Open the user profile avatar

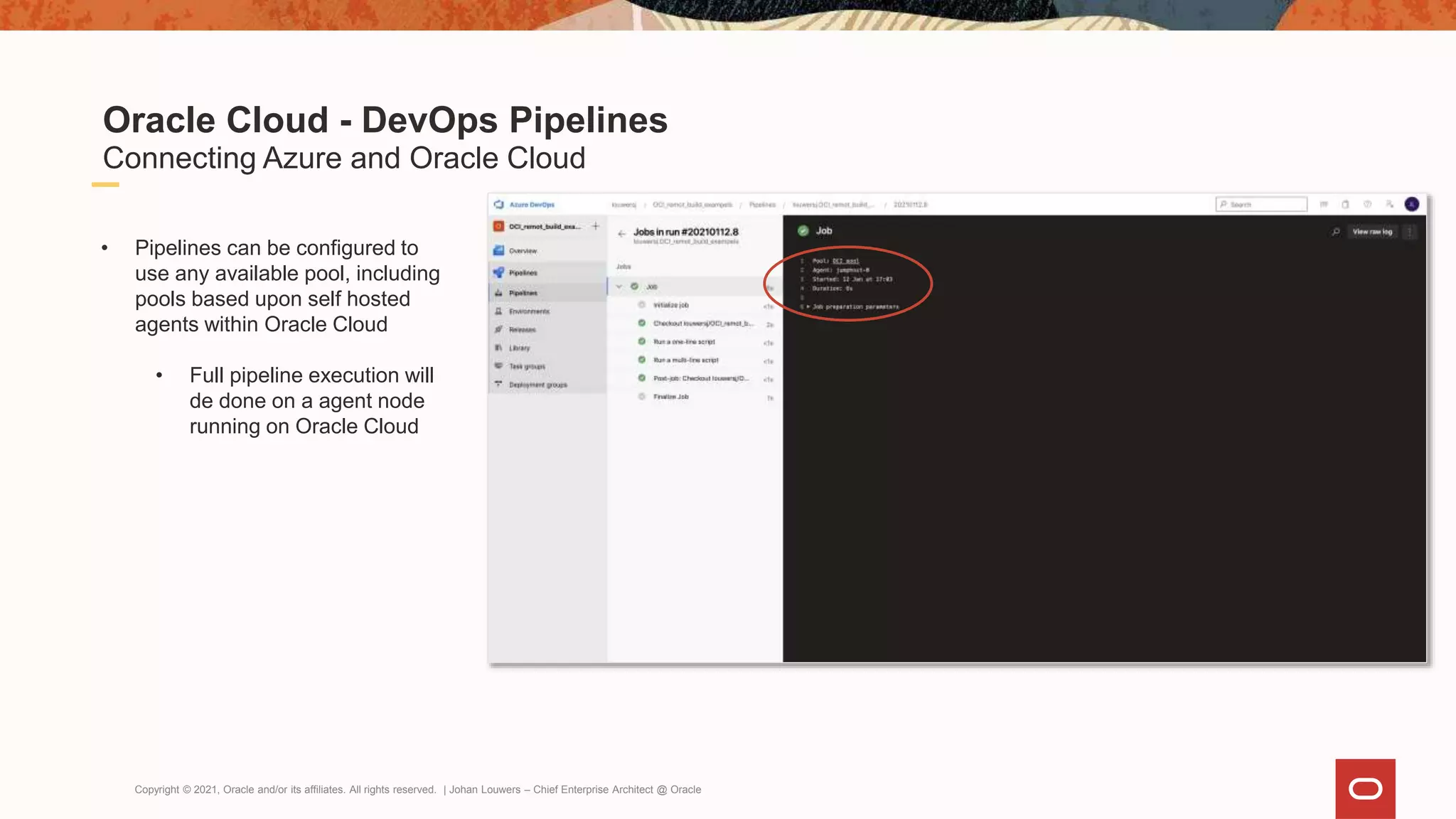[x=1412, y=205]
